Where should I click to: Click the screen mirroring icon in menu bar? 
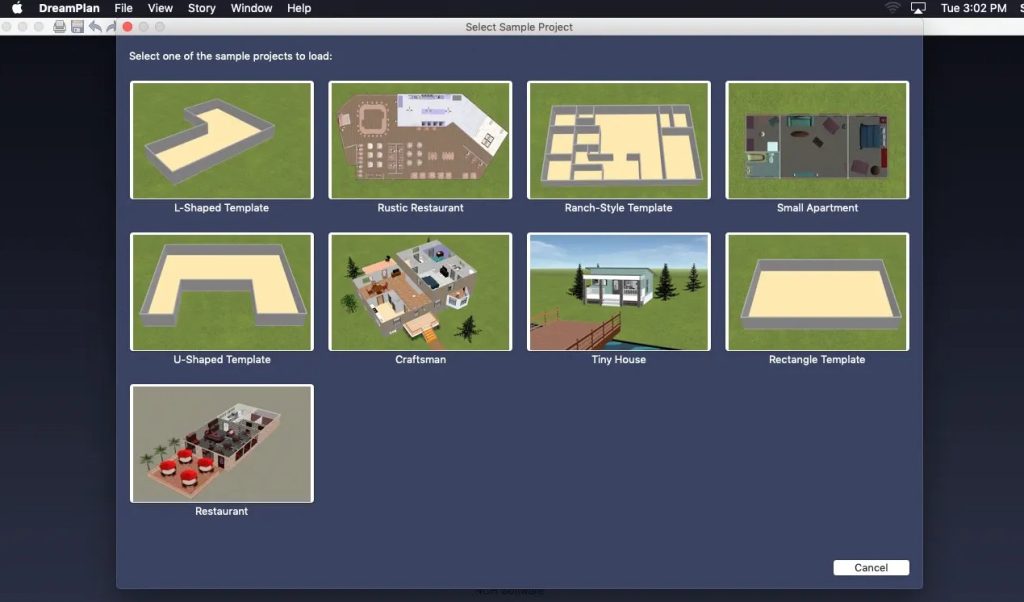coord(916,8)
